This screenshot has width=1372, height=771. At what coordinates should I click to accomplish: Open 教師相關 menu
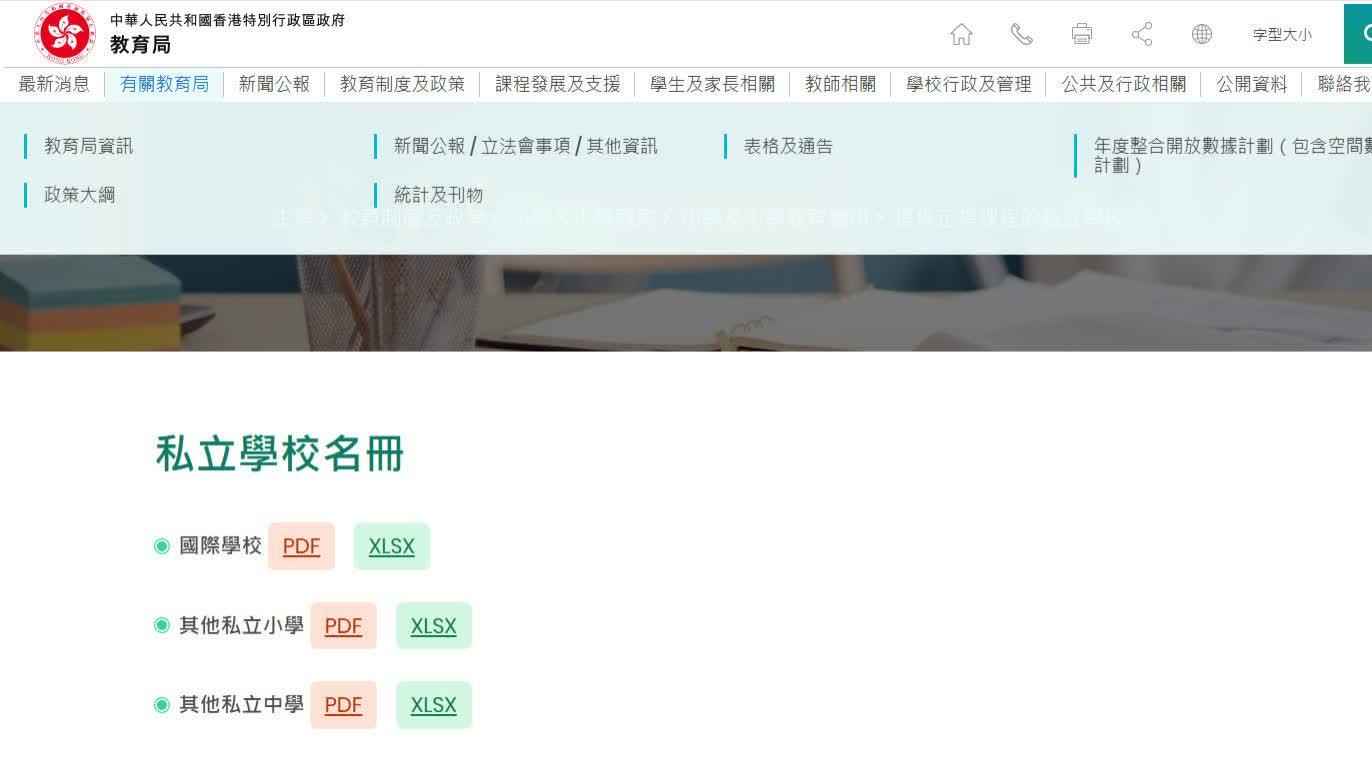click(x=840, y=84)
